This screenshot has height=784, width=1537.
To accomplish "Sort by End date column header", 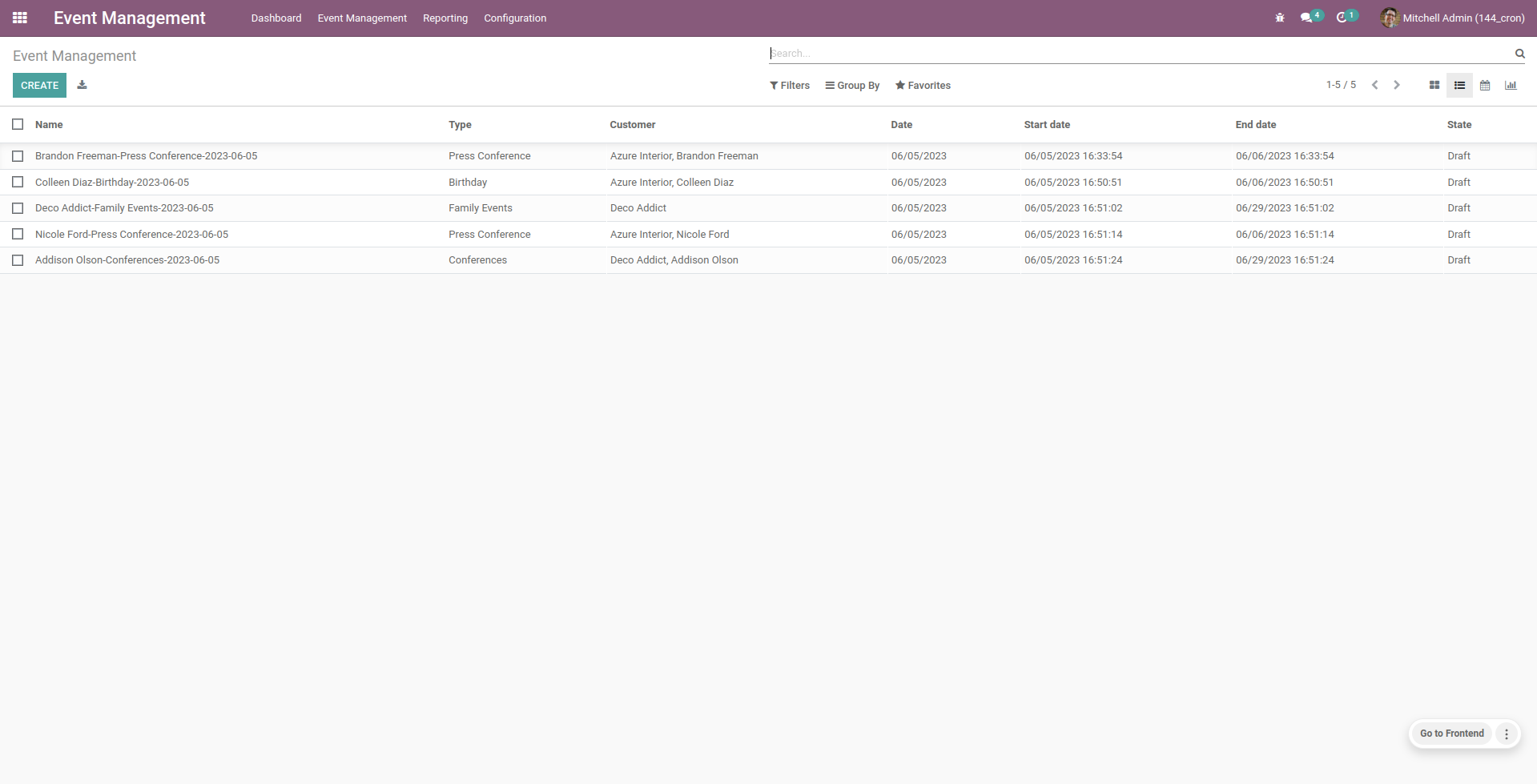I will [x=1256, y=125].
